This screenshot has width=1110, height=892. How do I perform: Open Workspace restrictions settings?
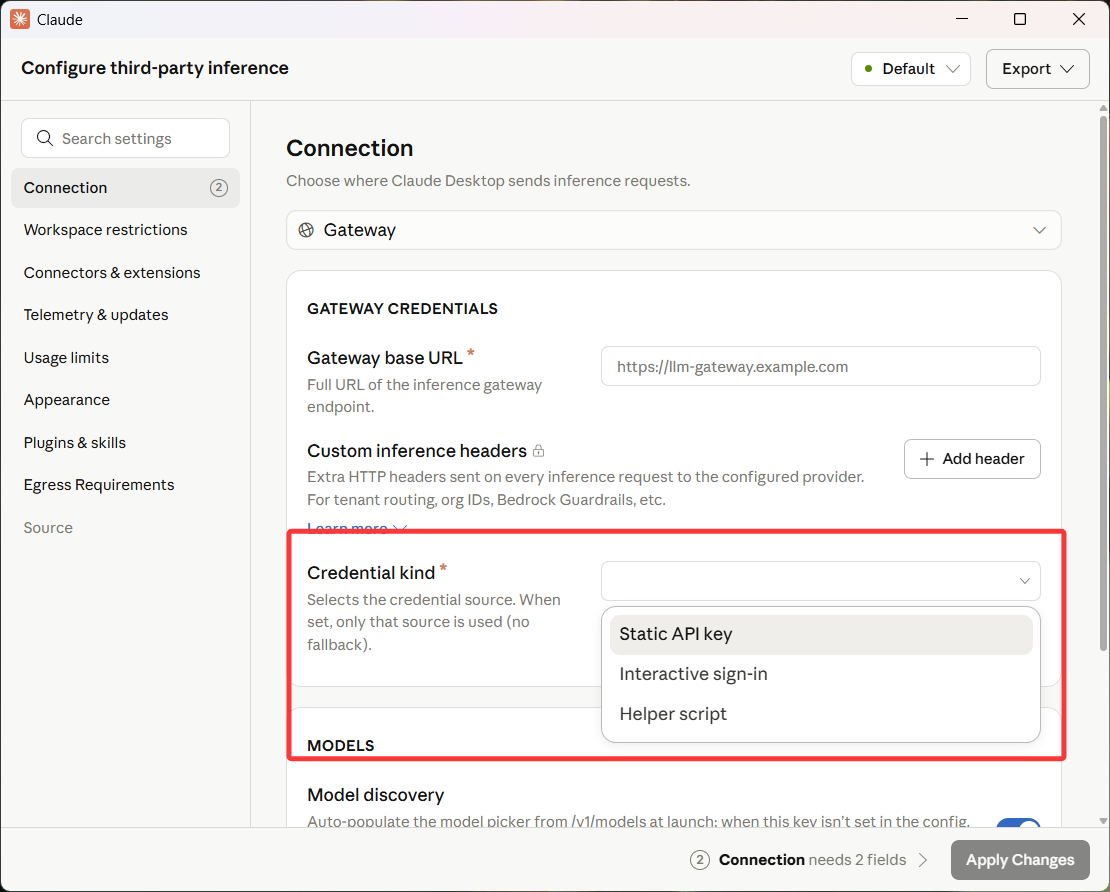pyautogui.click(x=125, y=230)
